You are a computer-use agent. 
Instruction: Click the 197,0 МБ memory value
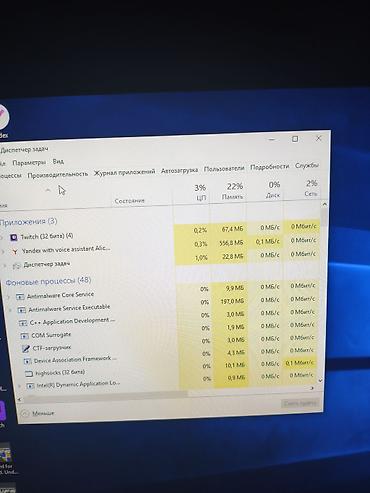(232, 301)
